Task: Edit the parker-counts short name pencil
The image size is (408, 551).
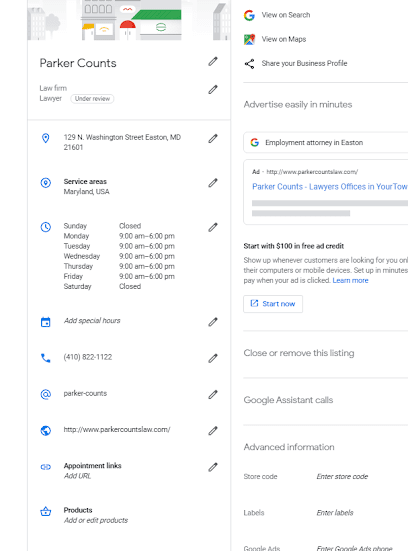Action: tap(213, 394)
